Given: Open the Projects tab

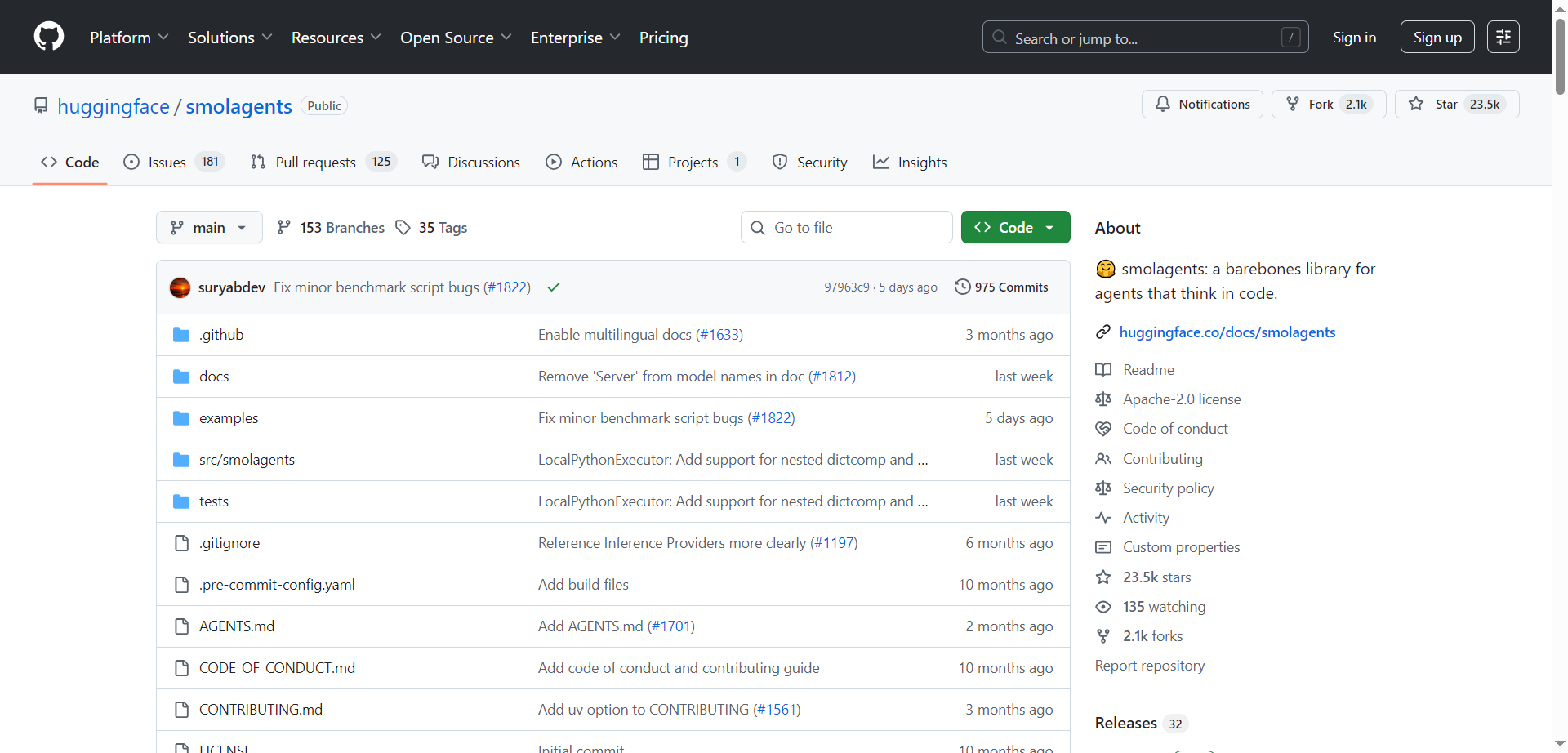Looking at the screenshot, I should click(x=694, y=162).
